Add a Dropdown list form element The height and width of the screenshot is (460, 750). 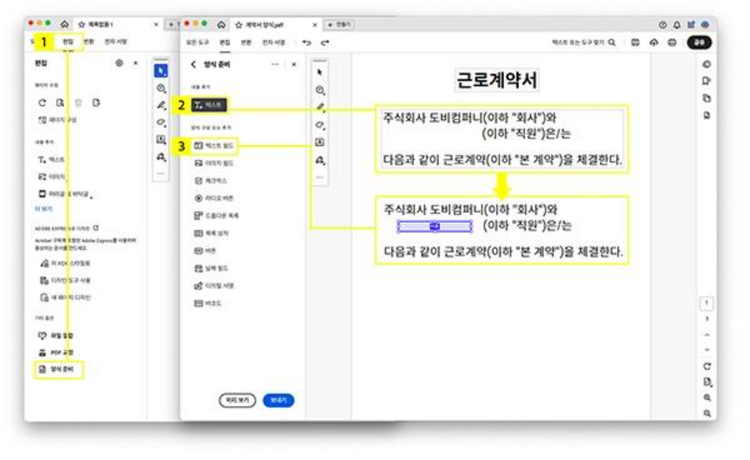216,216
